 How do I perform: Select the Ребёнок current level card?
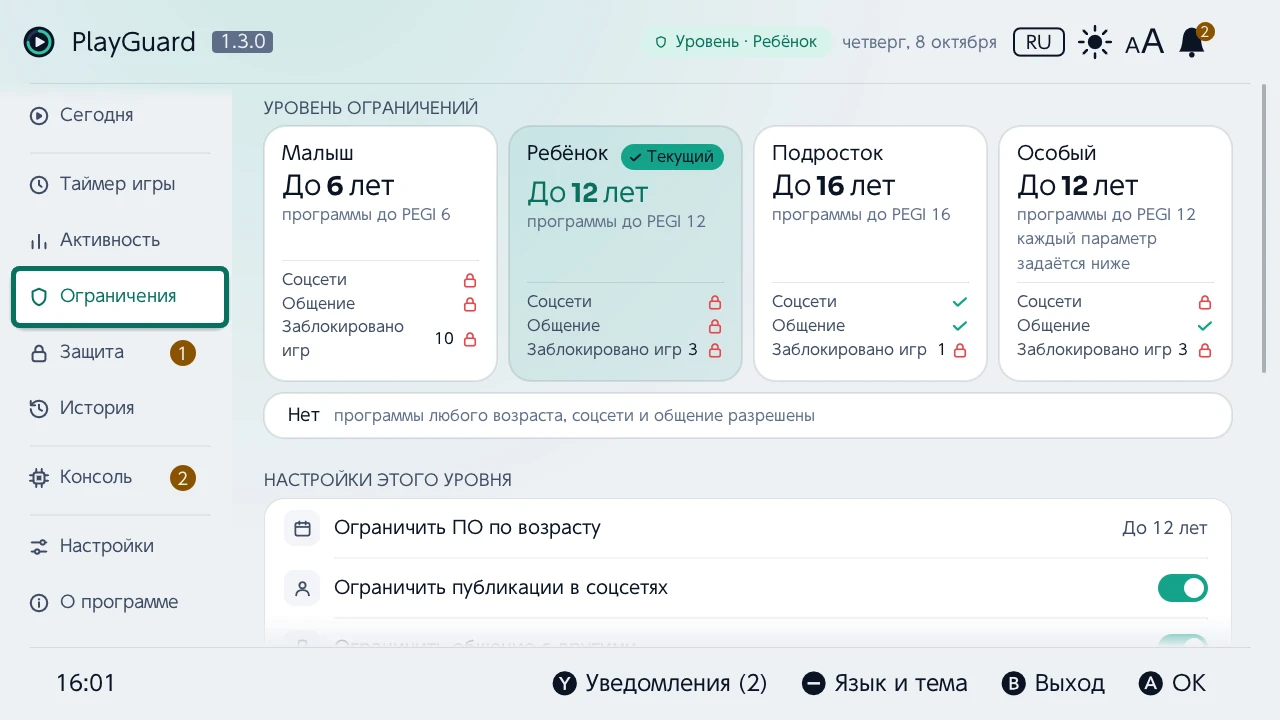coord(625,253)
